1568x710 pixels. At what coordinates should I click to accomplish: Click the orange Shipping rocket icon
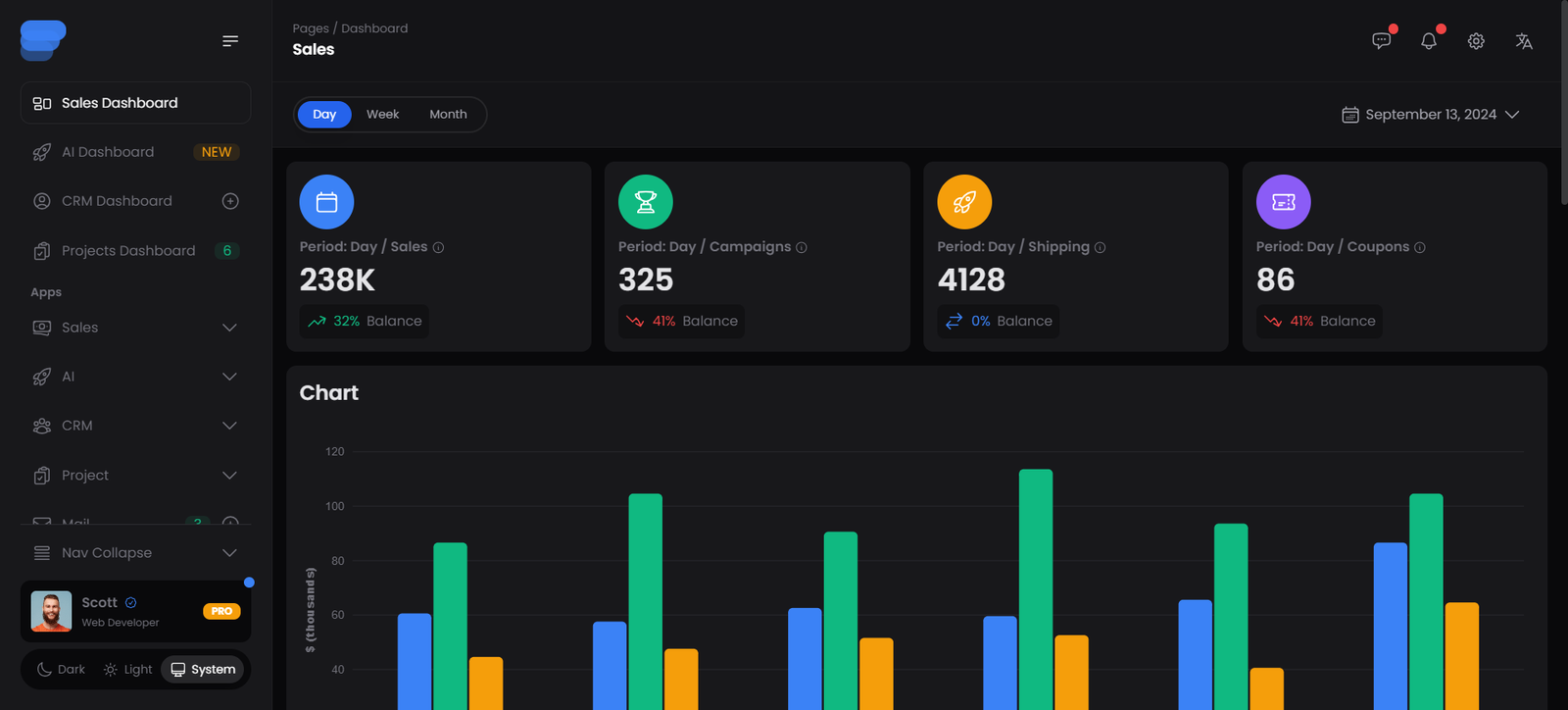964,202
